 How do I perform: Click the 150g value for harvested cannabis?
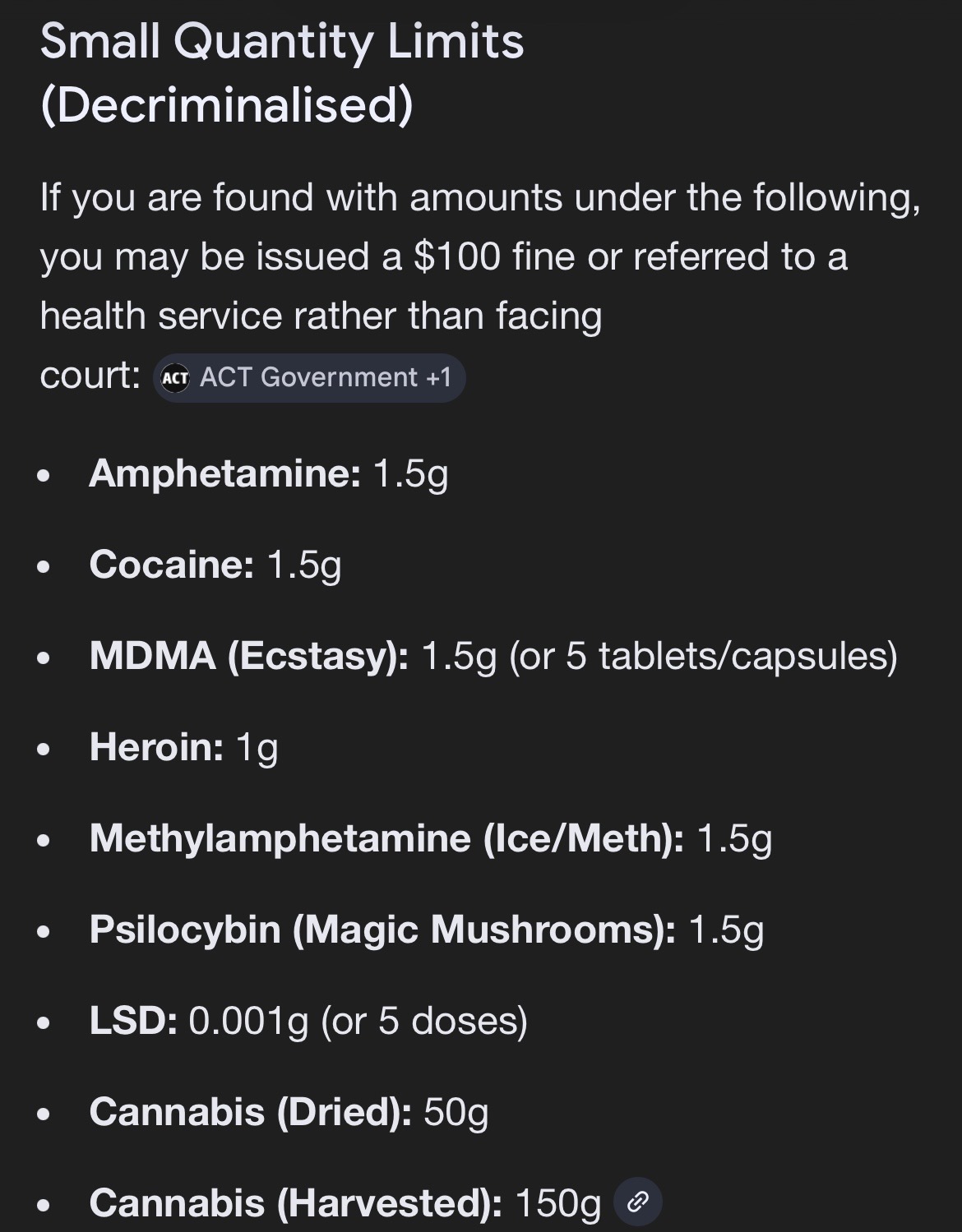tap(557, 1203)
